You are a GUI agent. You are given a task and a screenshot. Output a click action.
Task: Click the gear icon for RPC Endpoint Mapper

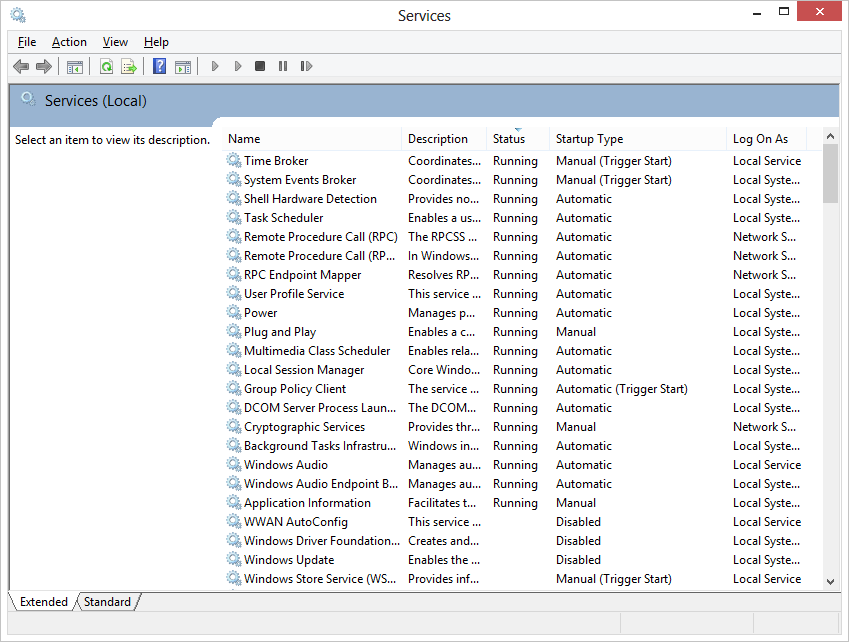click(x=234, y=274)
